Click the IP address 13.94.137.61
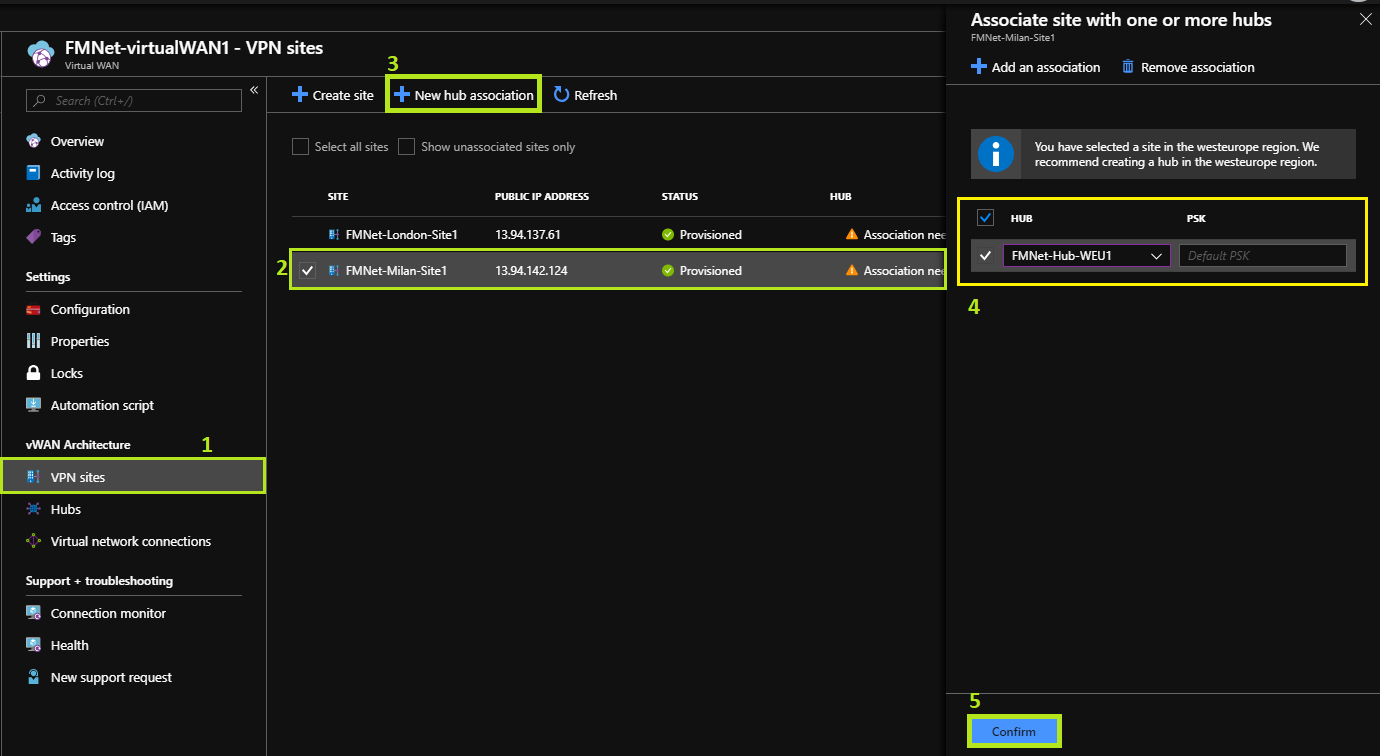1380x756 pixels. coord(528,235)
